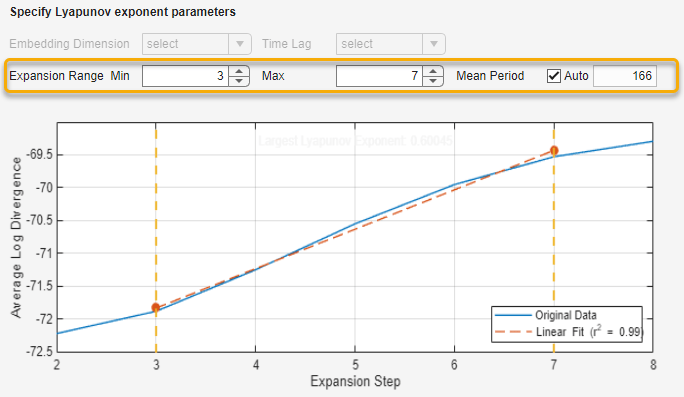Screen dimensions: 684x397
Task: Increase Expansion Range Min with up arrow
Action: tap(239, 71)
